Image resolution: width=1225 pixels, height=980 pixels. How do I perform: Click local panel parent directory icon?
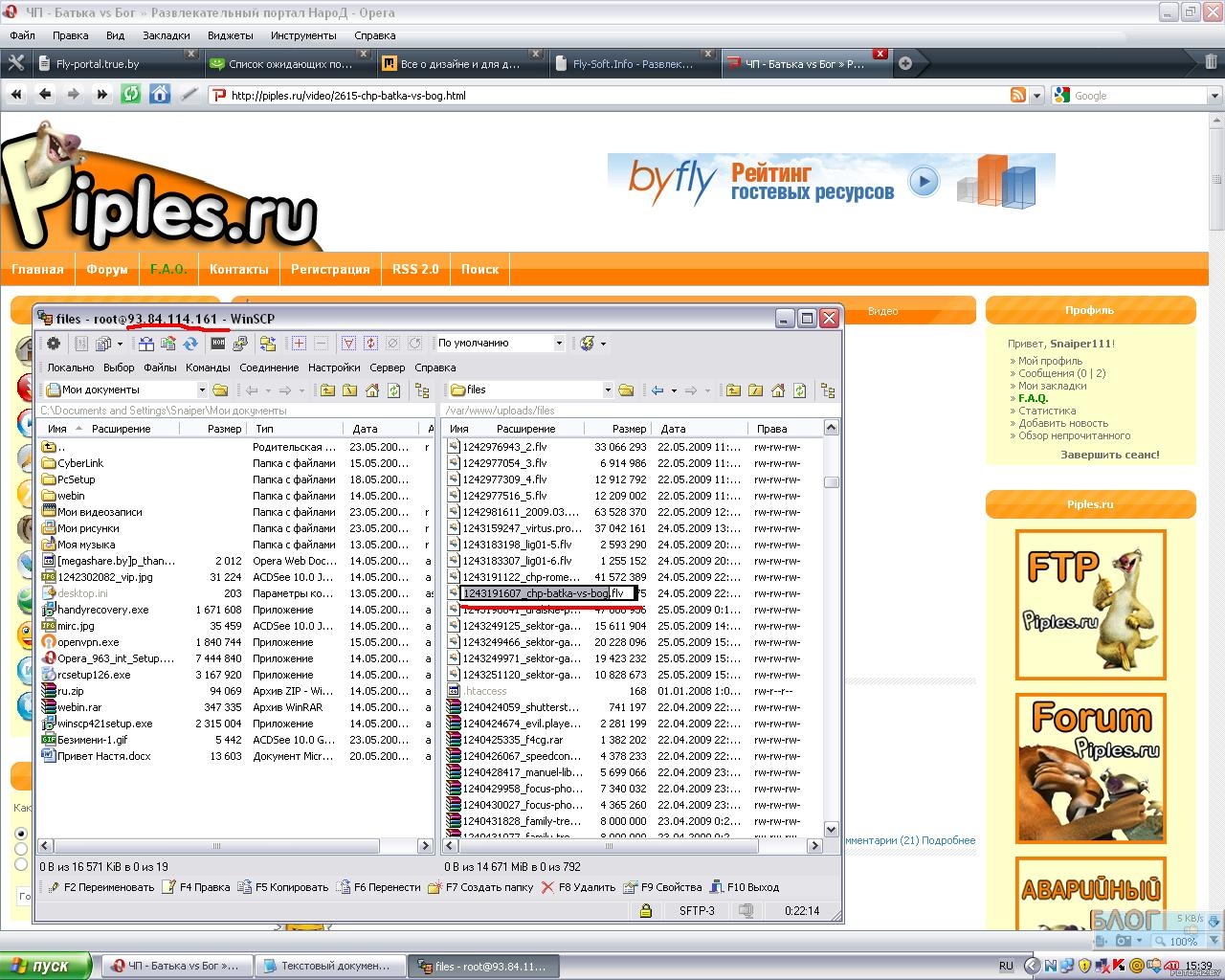click(327, 390)
